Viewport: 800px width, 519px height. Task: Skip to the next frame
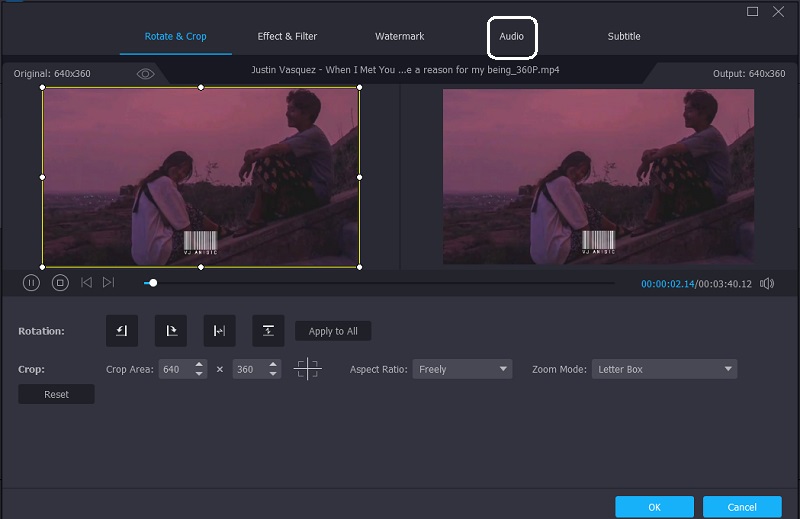click(x=108, y=283)
